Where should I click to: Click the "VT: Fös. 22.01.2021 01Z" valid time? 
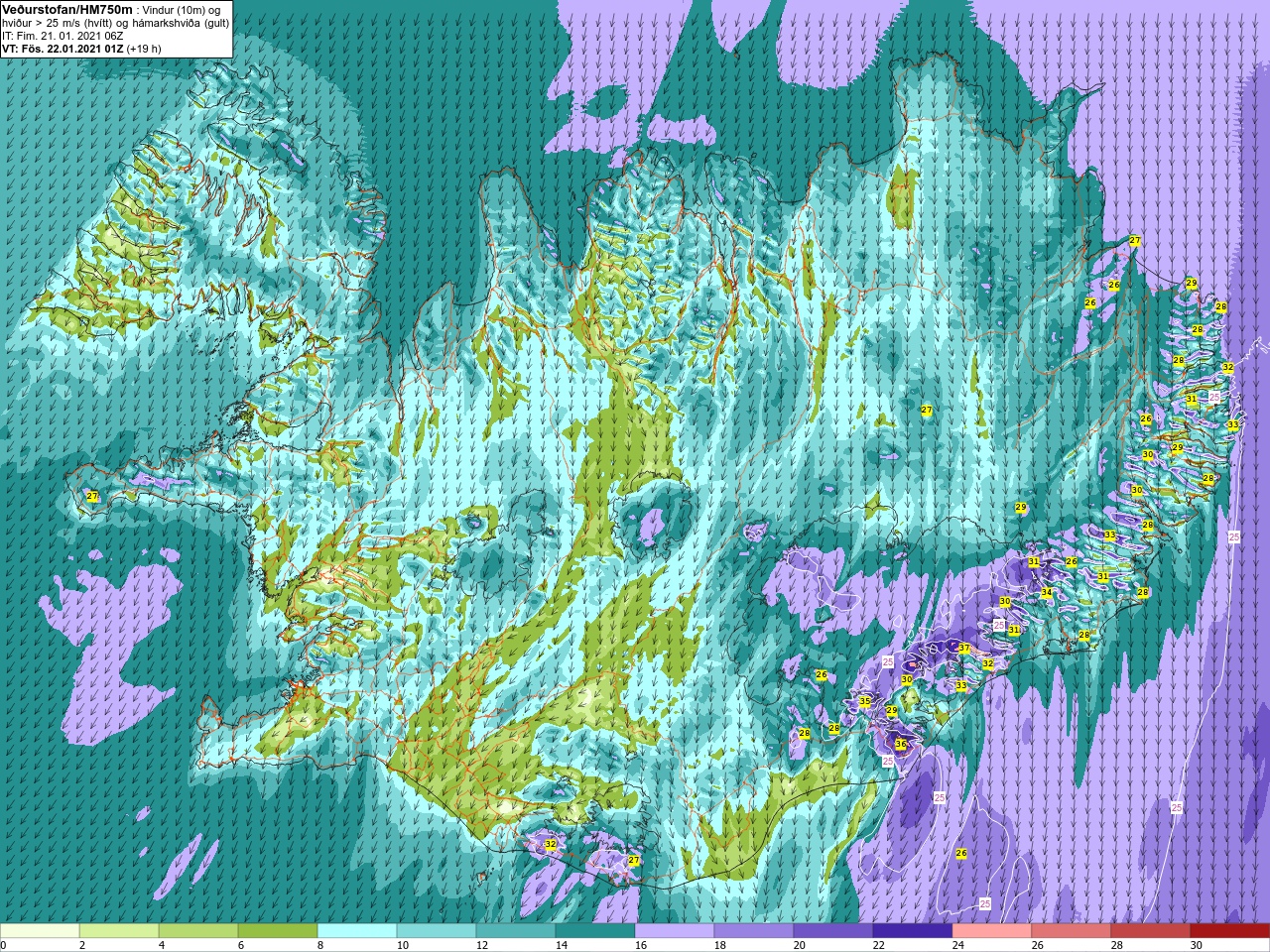click(x=63, y=48)
